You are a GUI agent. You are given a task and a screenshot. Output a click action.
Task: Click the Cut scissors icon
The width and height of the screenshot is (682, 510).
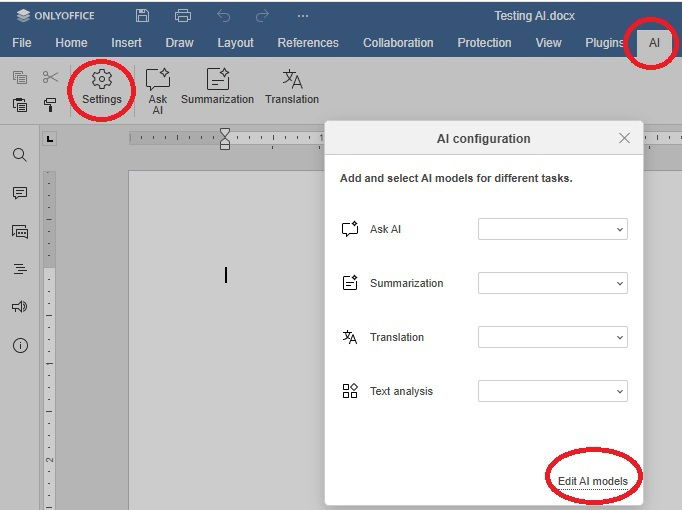[x=50, y=77]
